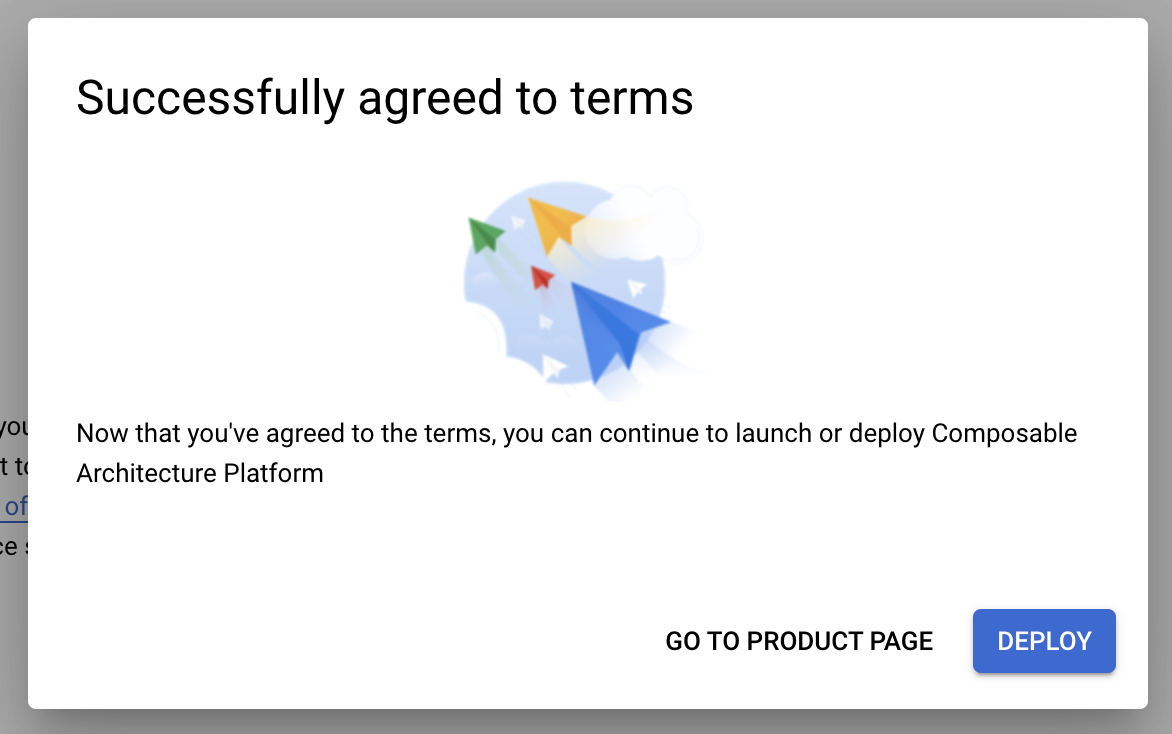Image resolution: width=1172 pixels, height=734 pixels.
Task: Click the tiny white plane right of red plane
Action: point(636,288)
